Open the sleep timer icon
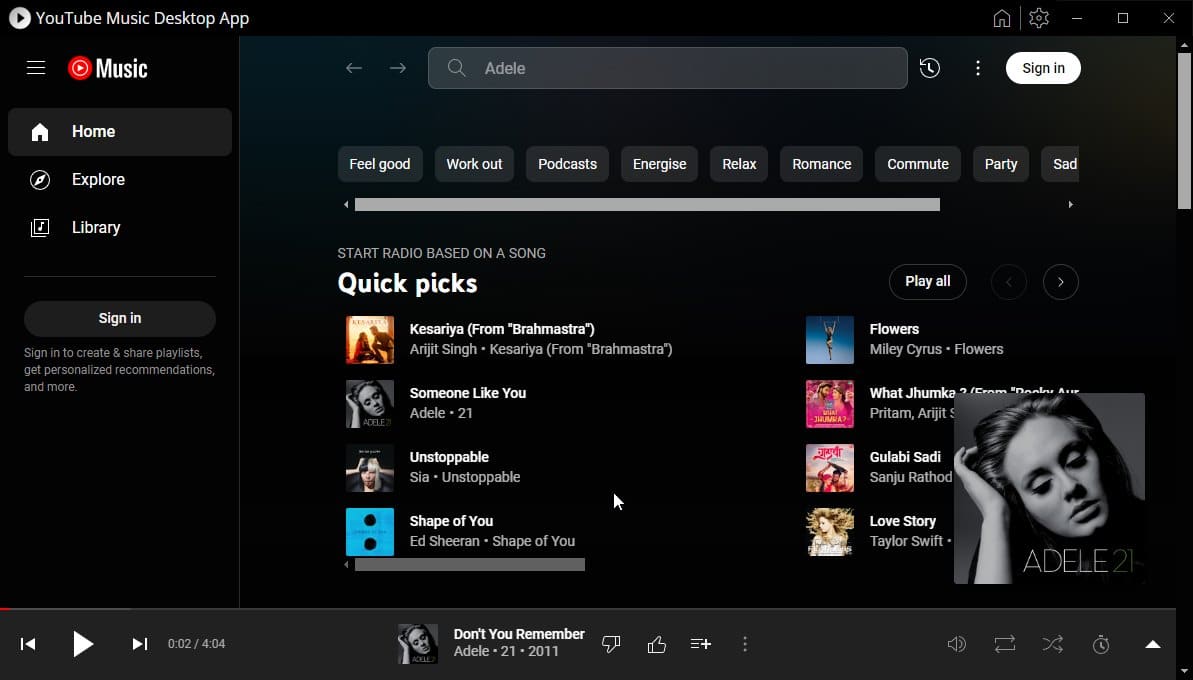 (1101, 644)
